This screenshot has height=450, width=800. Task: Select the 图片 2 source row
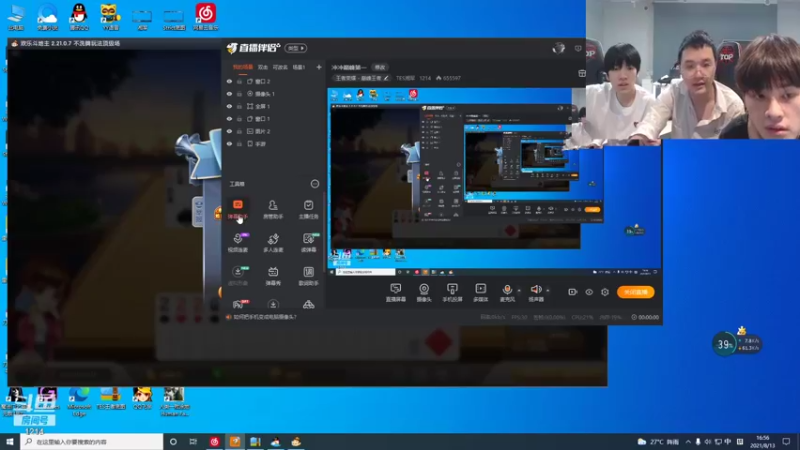[x=273, y=131]
